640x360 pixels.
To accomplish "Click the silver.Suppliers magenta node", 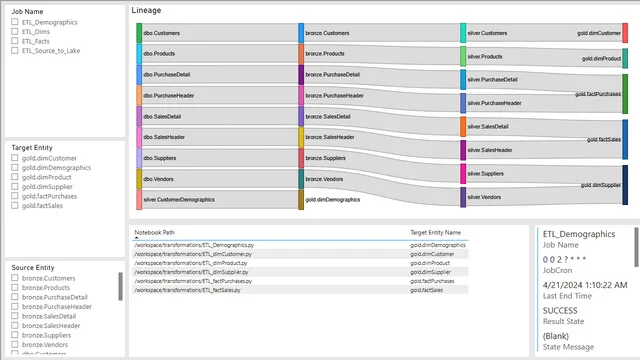I will tap(463, 173).
